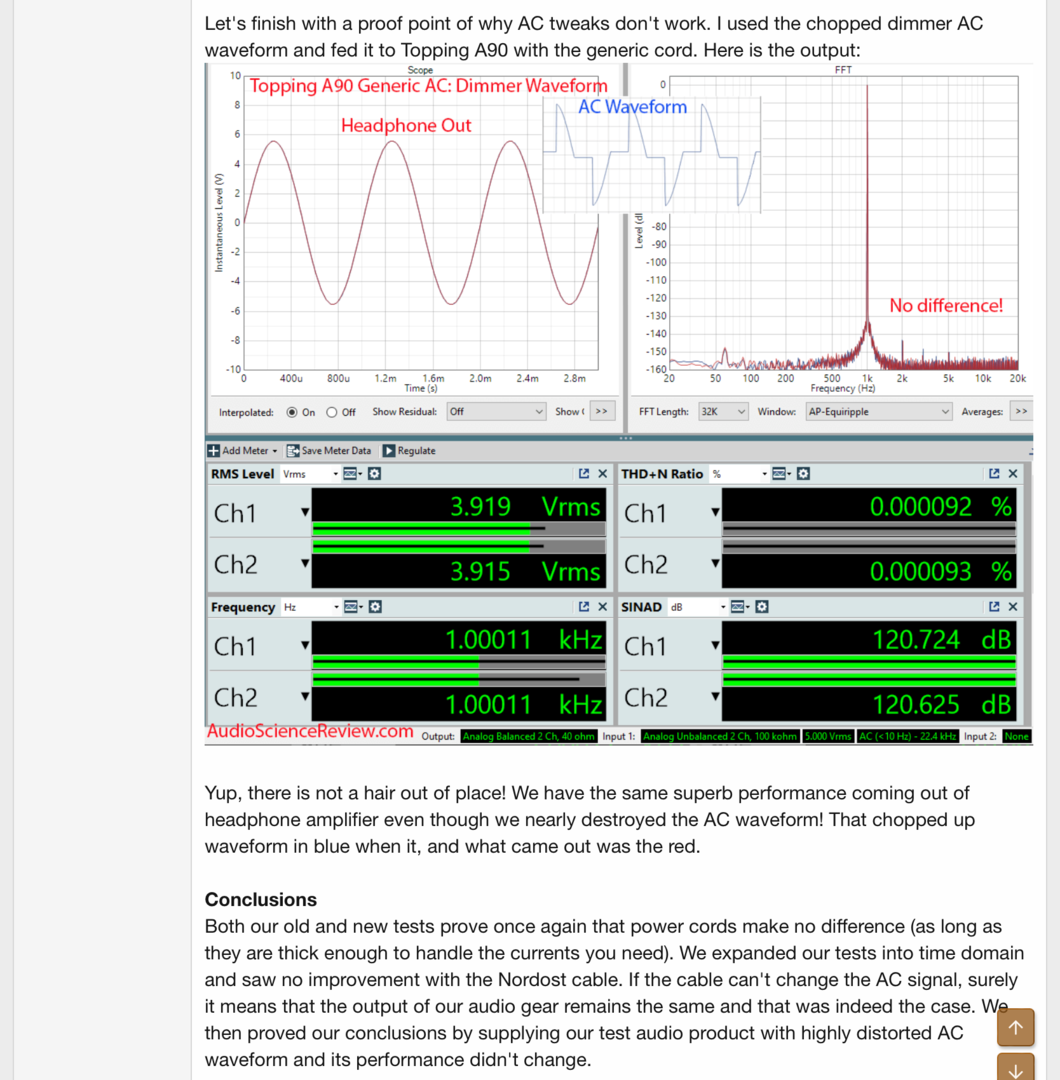1060x1080 pixels.
Task: Close the THD+N Ratio meter panel
Action: 1012,474
